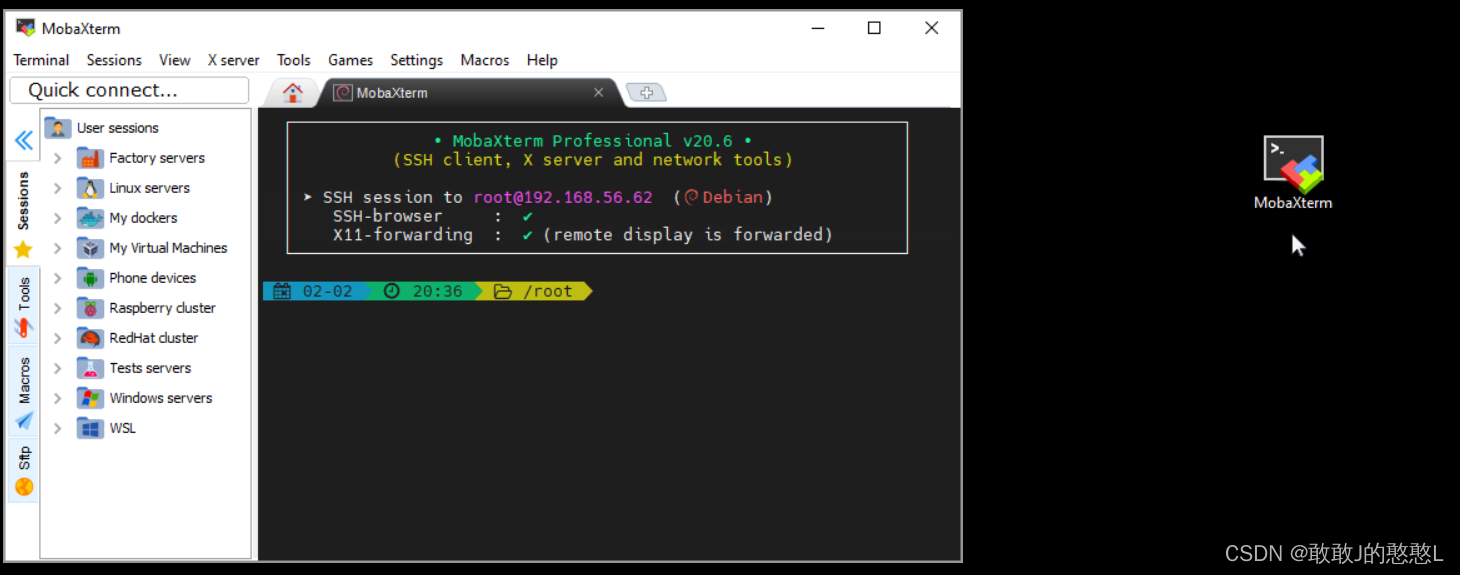Click the WSL Windows logo icon
Image resolution: width=1460 pixels, height=575 pixels.
pyautogui.click(x=90, y=428)
